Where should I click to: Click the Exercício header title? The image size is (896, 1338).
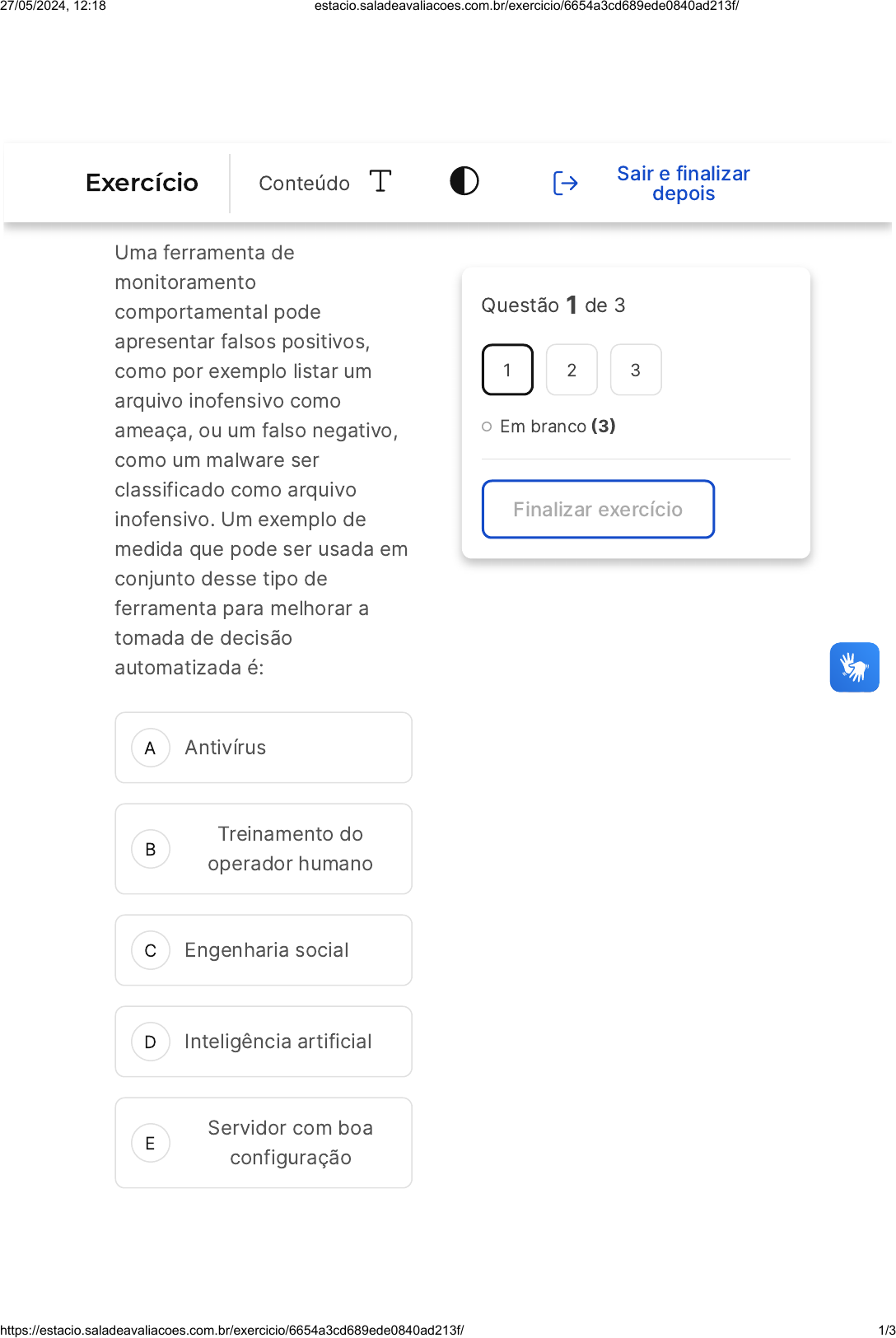[142, 183]
